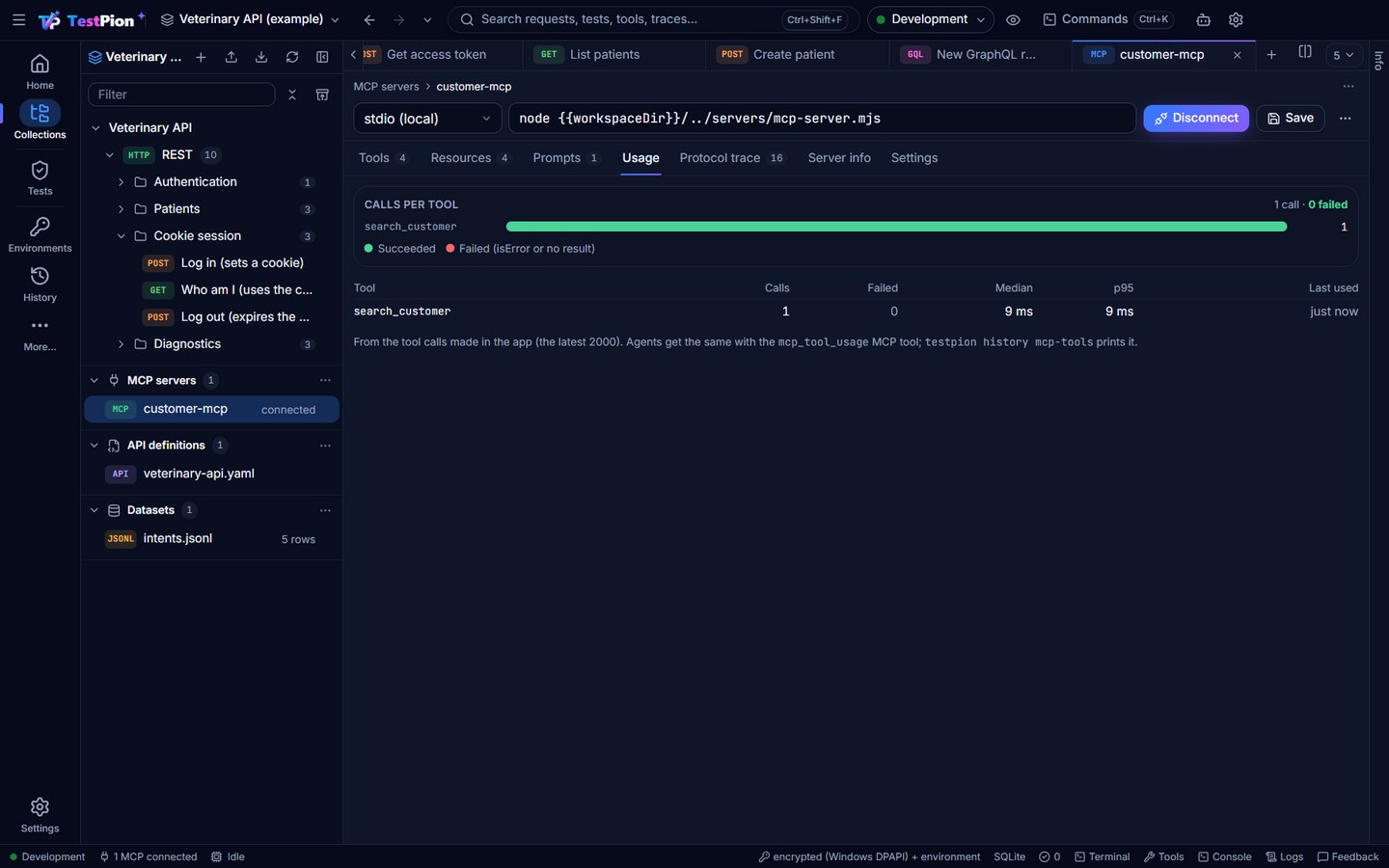
Task: Click the Filter input field
Action: pyautogui.click(x=181, y=95)
